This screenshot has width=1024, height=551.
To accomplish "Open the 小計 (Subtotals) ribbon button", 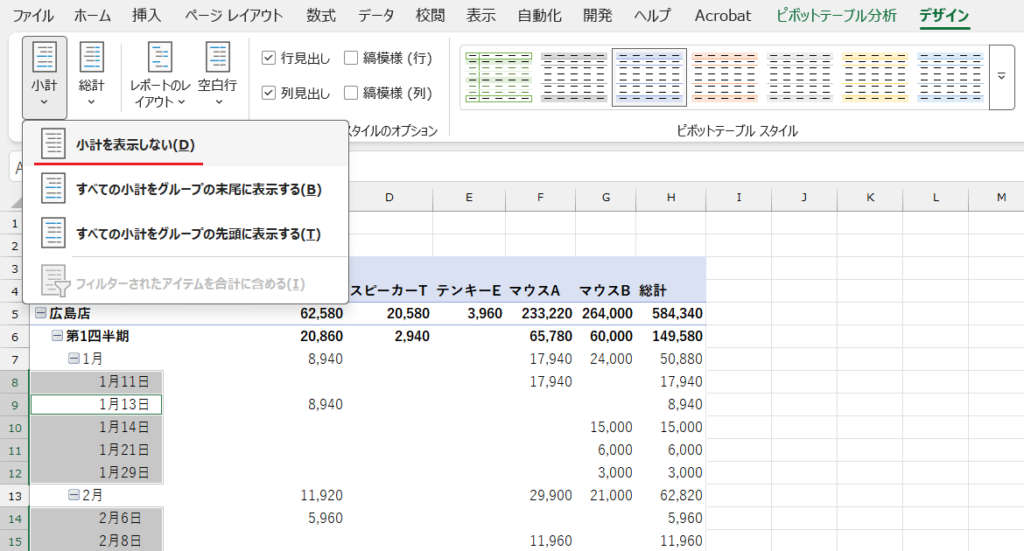I will coord(44,76).
